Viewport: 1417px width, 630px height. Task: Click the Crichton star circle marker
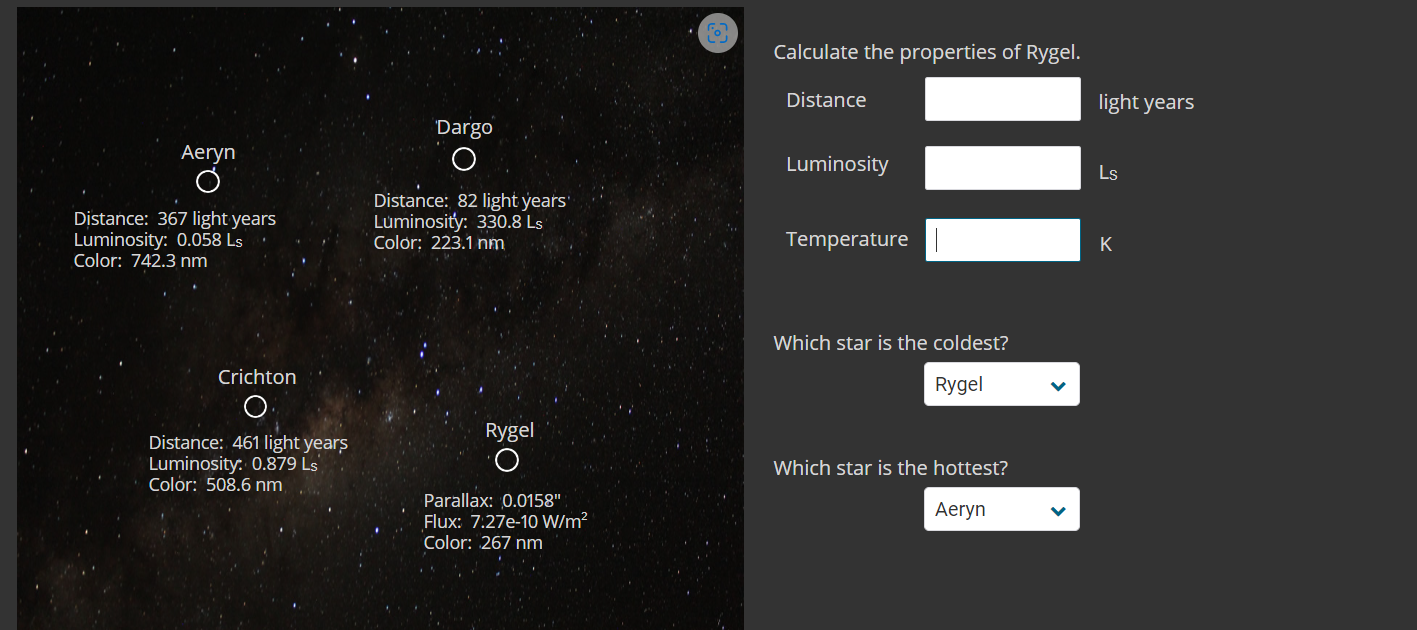pyautogui.click(x=256, y=406)
